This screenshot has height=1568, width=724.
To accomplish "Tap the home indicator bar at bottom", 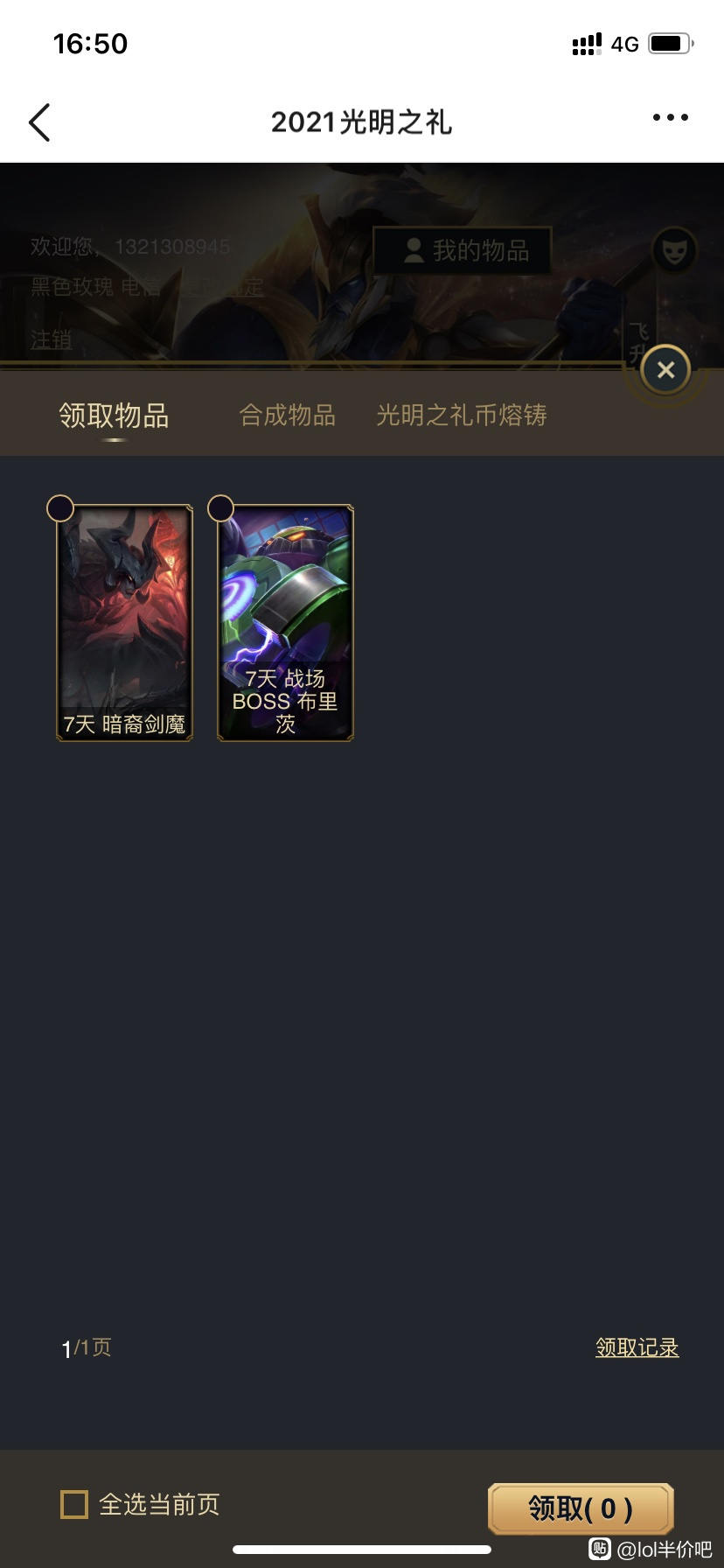I will [362, 1549].
